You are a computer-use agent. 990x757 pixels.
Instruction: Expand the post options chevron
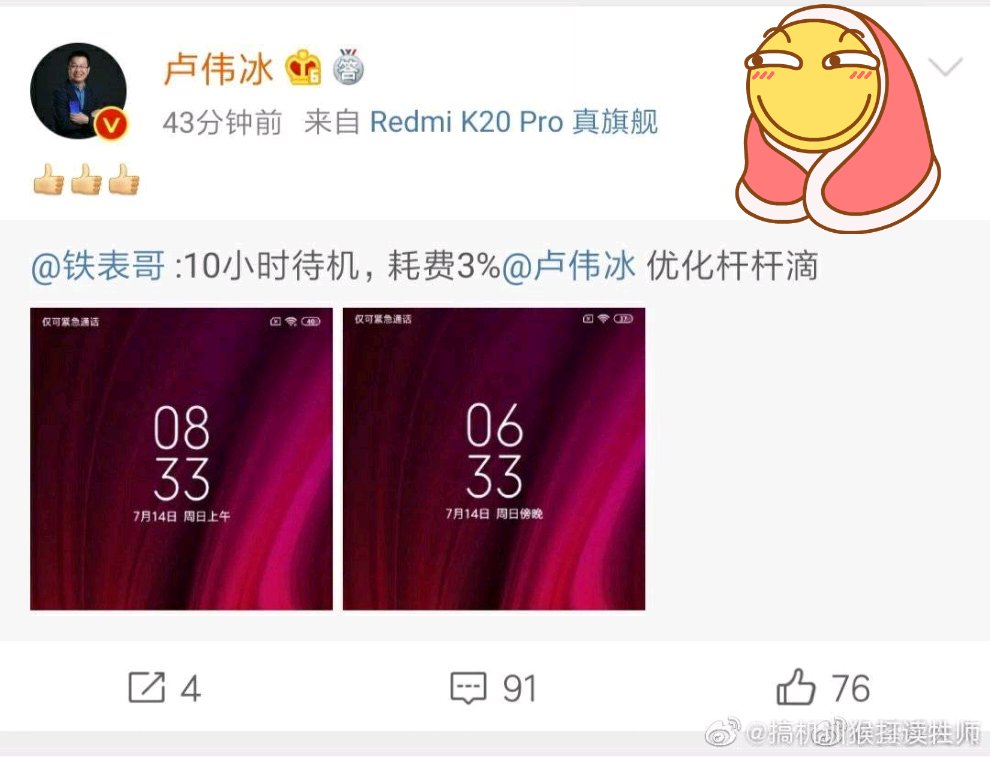[x=945, y=66]
